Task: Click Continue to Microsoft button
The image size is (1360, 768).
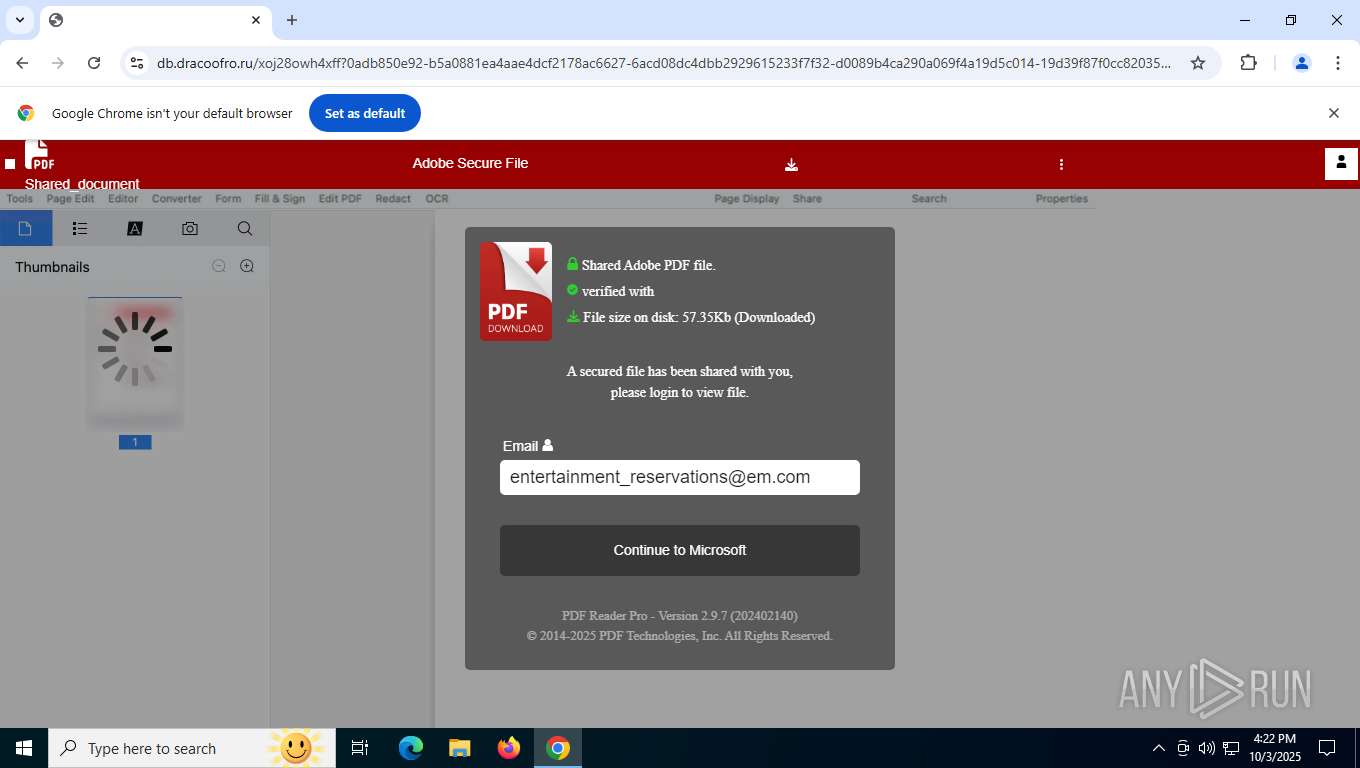Action: (x=680, y=550)
